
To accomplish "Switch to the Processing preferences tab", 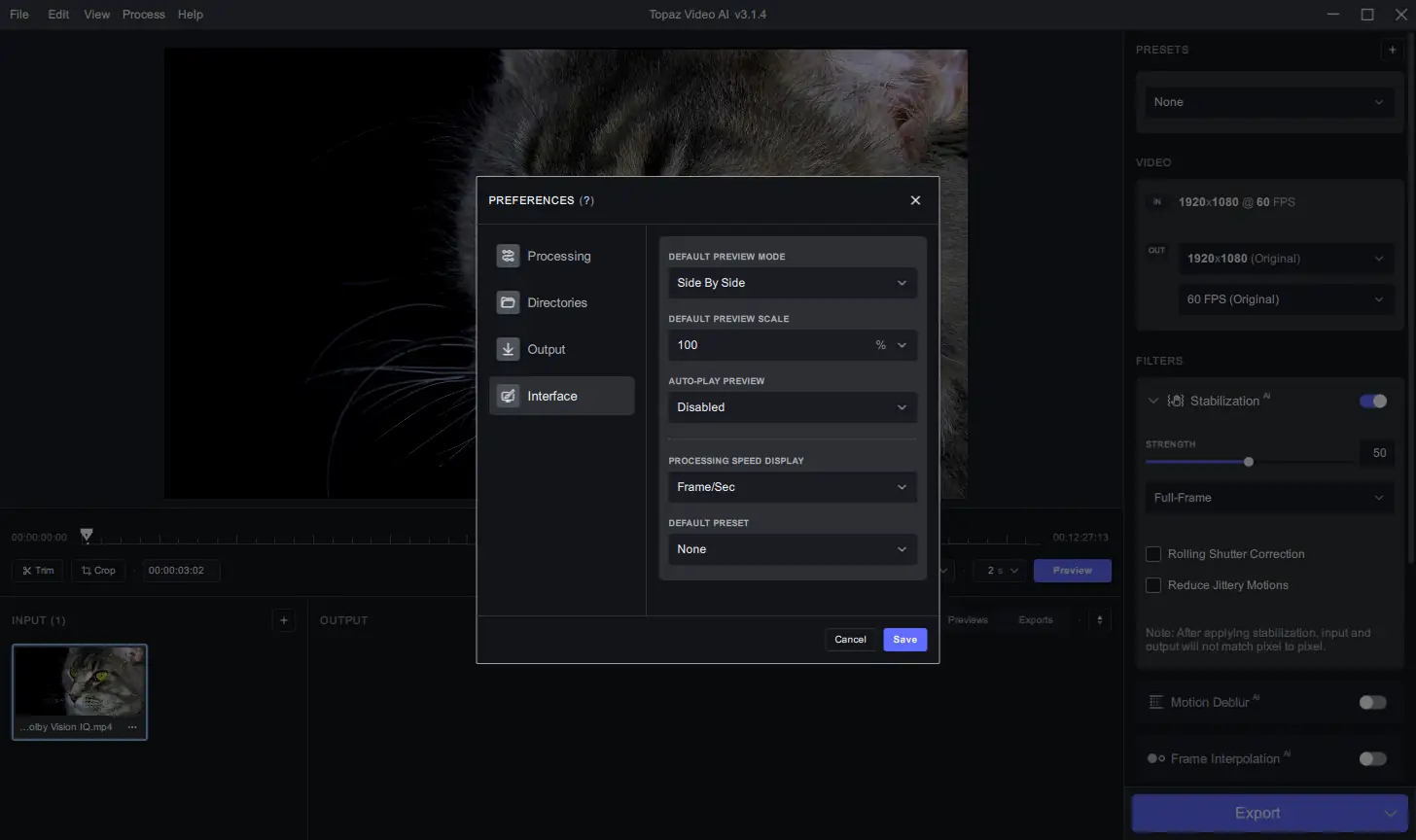I will tap(562, 256).
